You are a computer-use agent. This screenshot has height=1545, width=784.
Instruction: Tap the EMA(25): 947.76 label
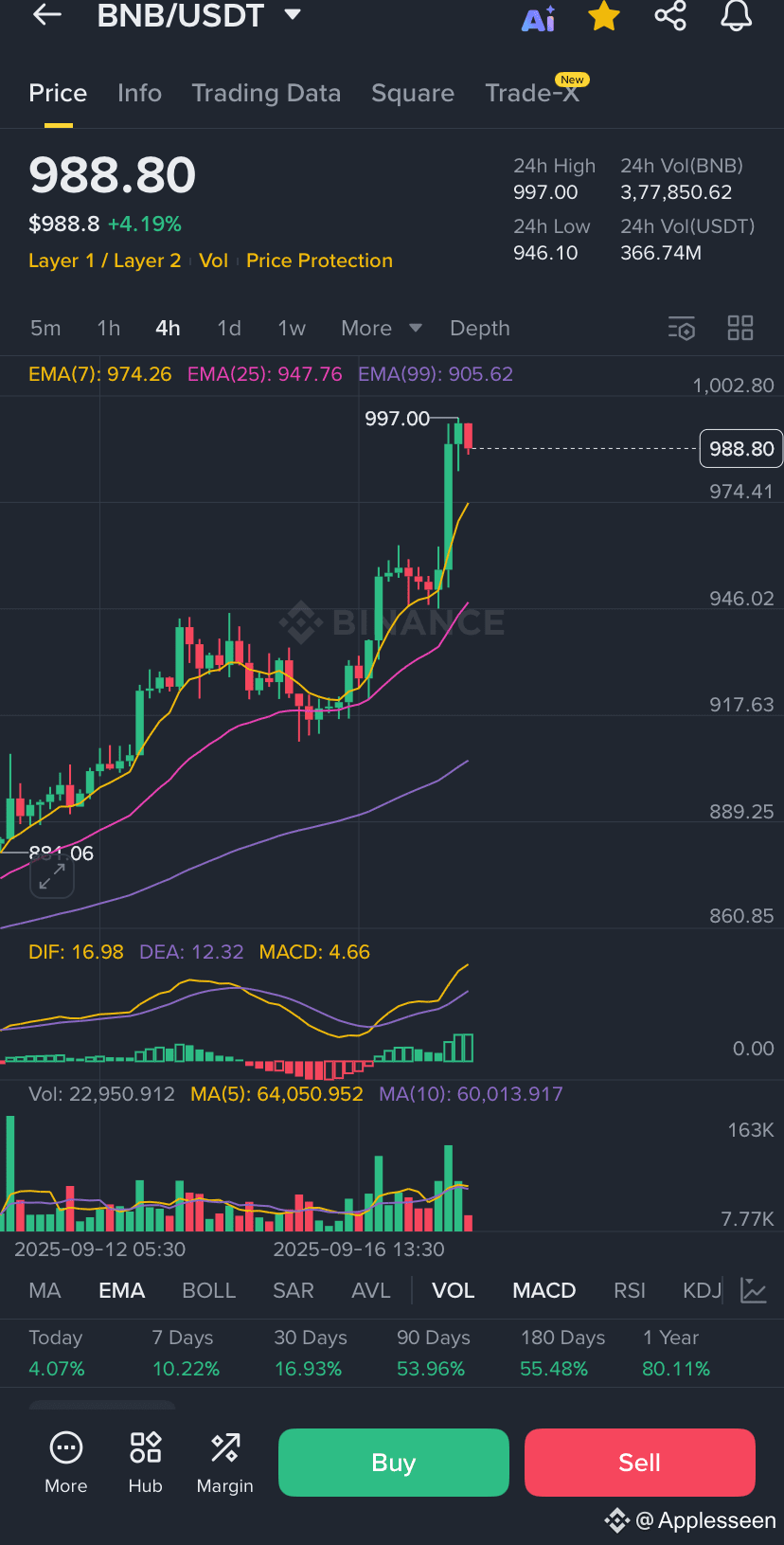(x=265, y=374)
